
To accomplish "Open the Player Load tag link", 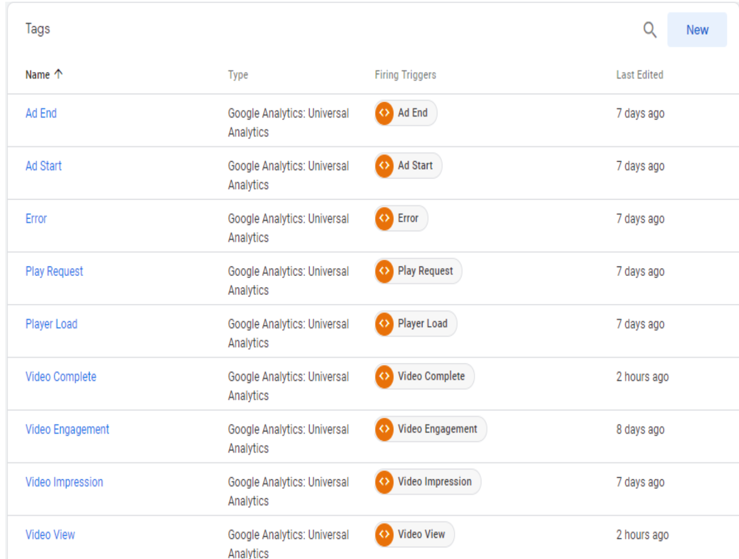I will [x=51, y=324].
